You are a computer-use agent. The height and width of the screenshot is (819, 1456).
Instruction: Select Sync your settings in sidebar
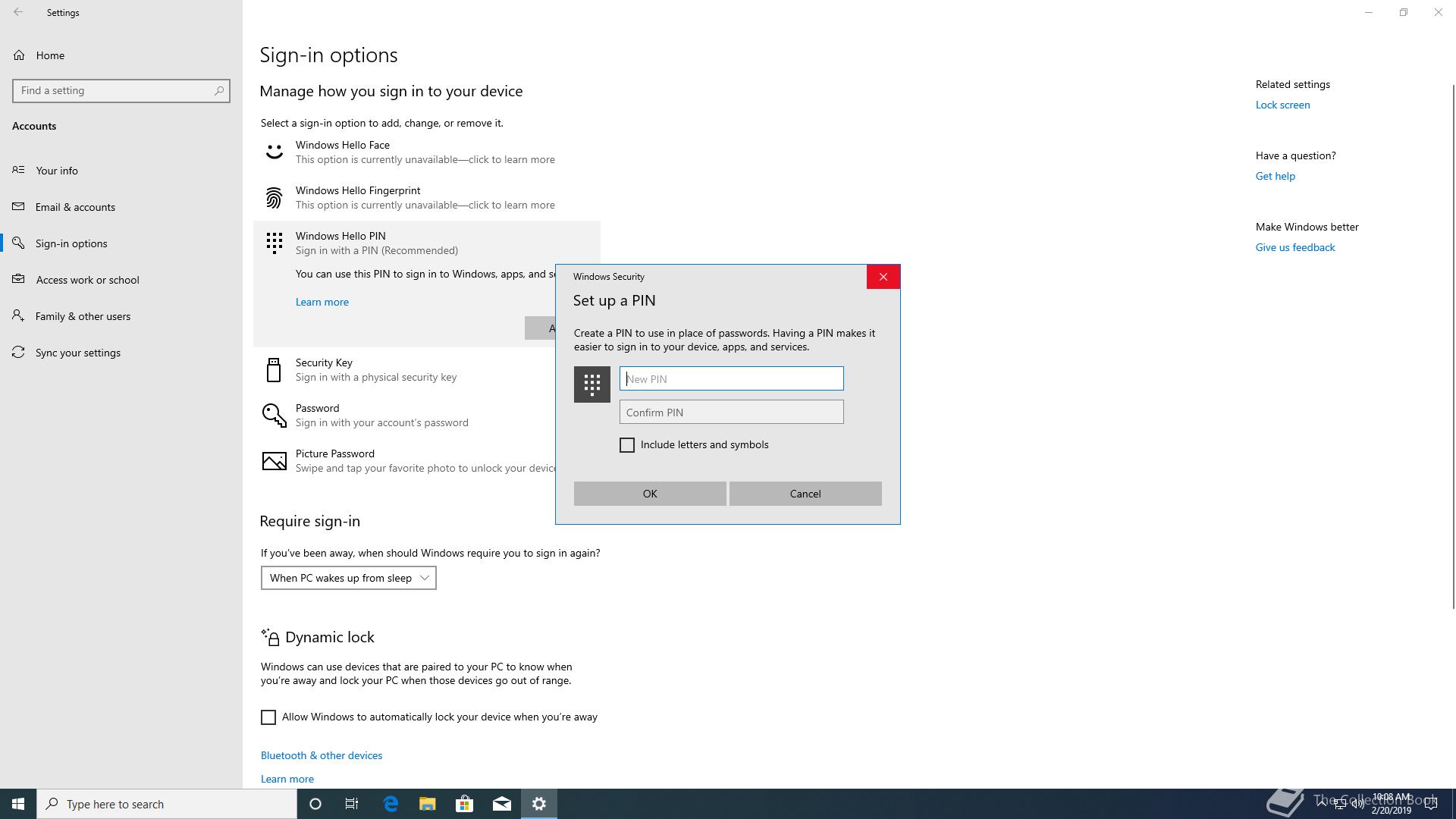click(x=77, y=353)
